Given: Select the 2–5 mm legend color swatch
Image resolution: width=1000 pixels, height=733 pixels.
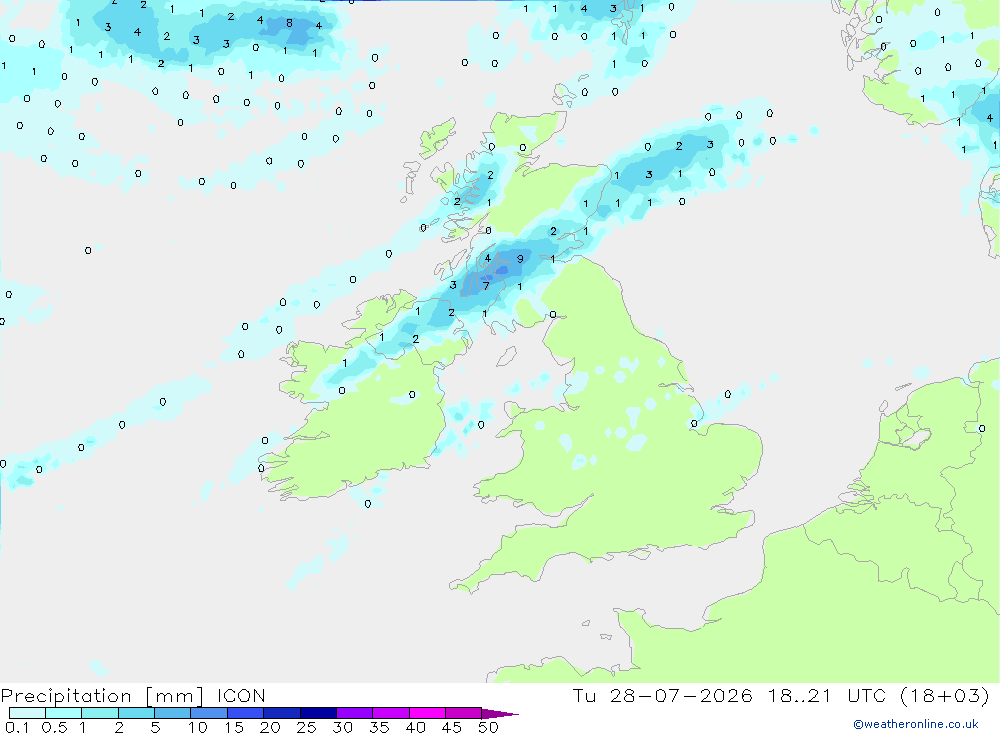Looking at the screenshot, I should tap(136, 713).
